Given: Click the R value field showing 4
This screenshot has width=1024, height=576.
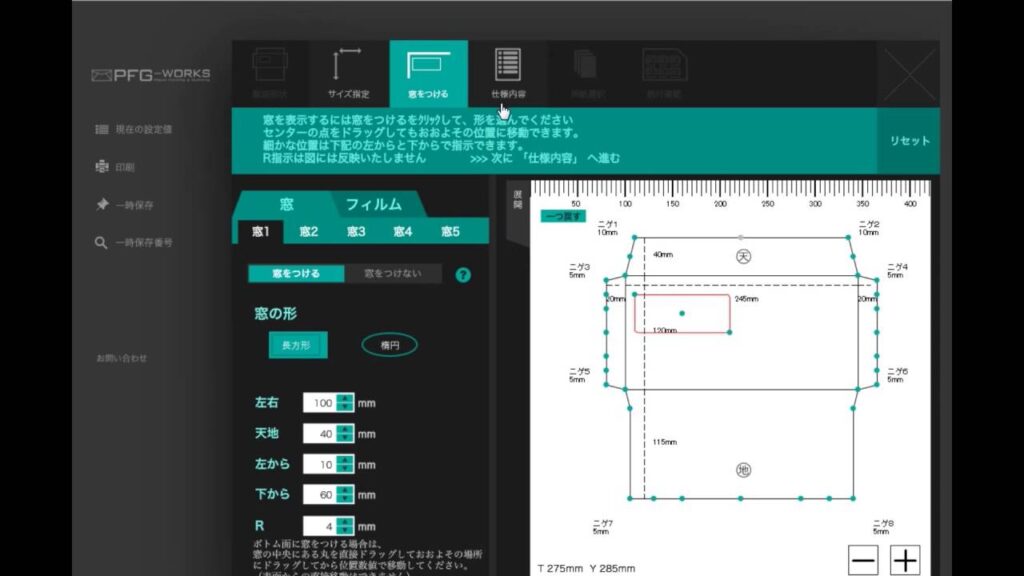Looking at the screenshot, I should click(320, 526).
